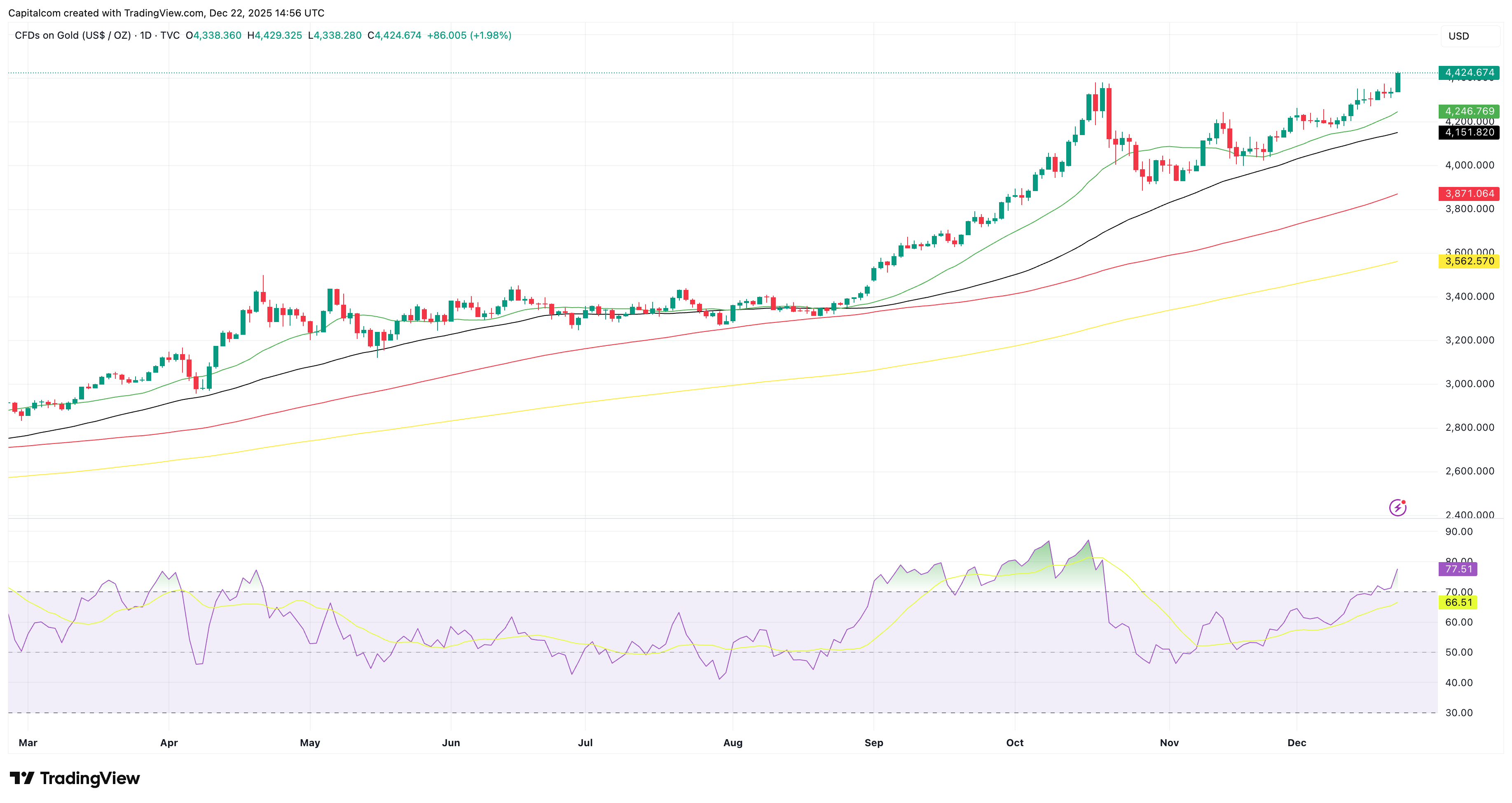1512x803 pixels.
Task: Click the TradingView logo icon
Action: [22, 778]
